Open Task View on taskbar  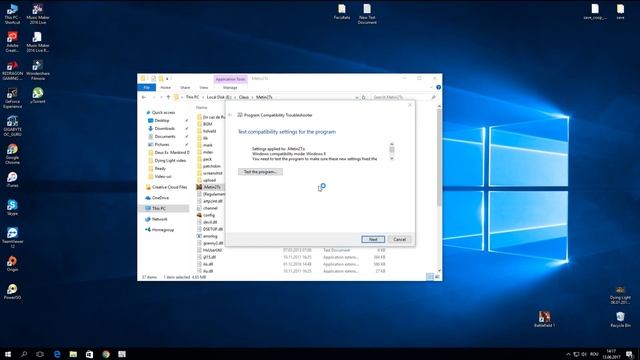click(40, 354)
